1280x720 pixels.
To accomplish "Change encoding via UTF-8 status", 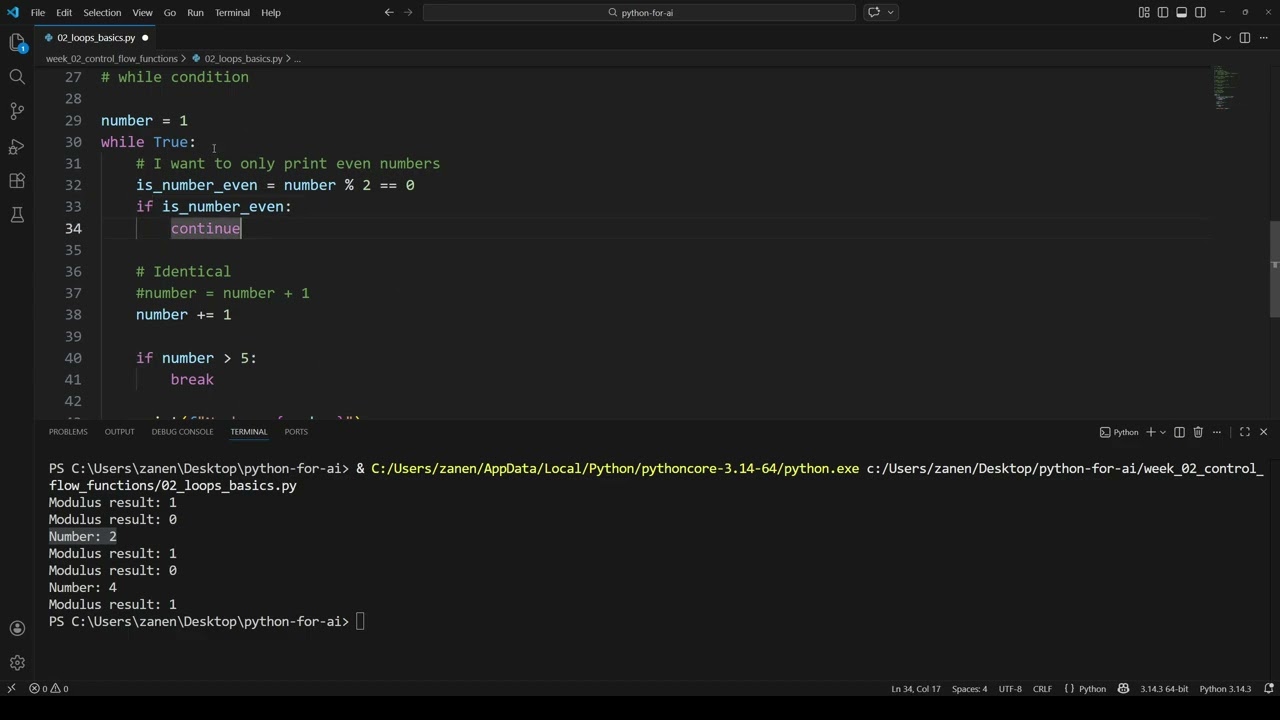I will pos(1010,689).
